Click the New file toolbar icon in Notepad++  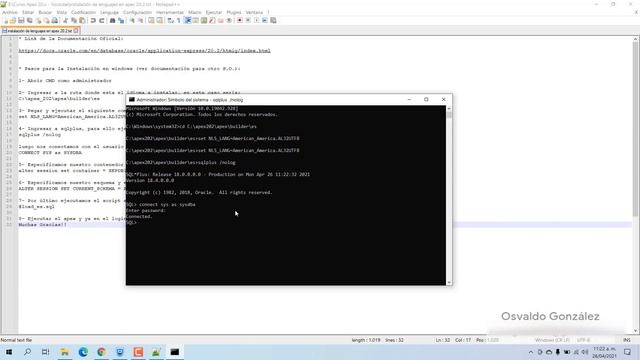pos(5,20)
